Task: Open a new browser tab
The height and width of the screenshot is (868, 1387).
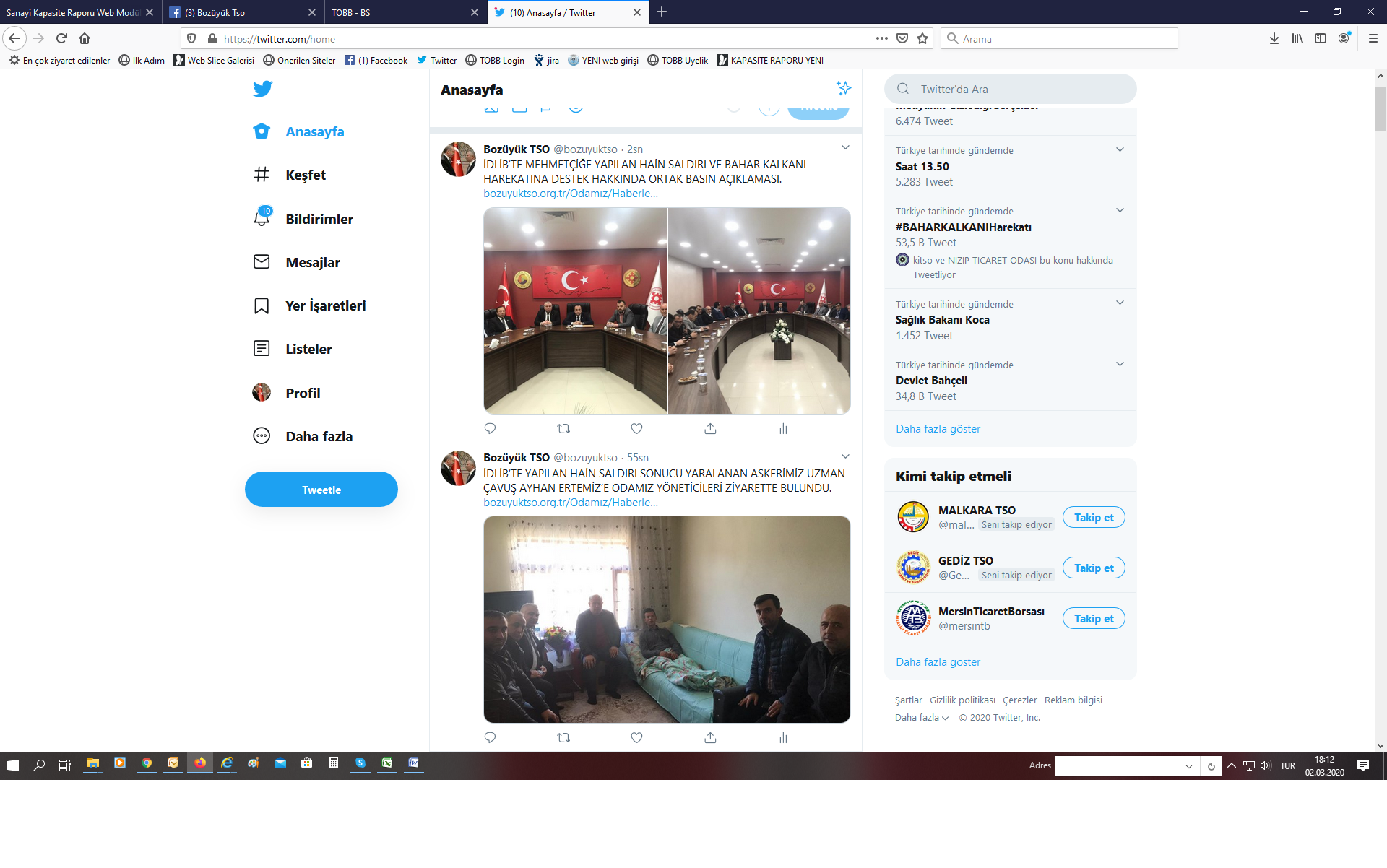Action: click(662, 12)
